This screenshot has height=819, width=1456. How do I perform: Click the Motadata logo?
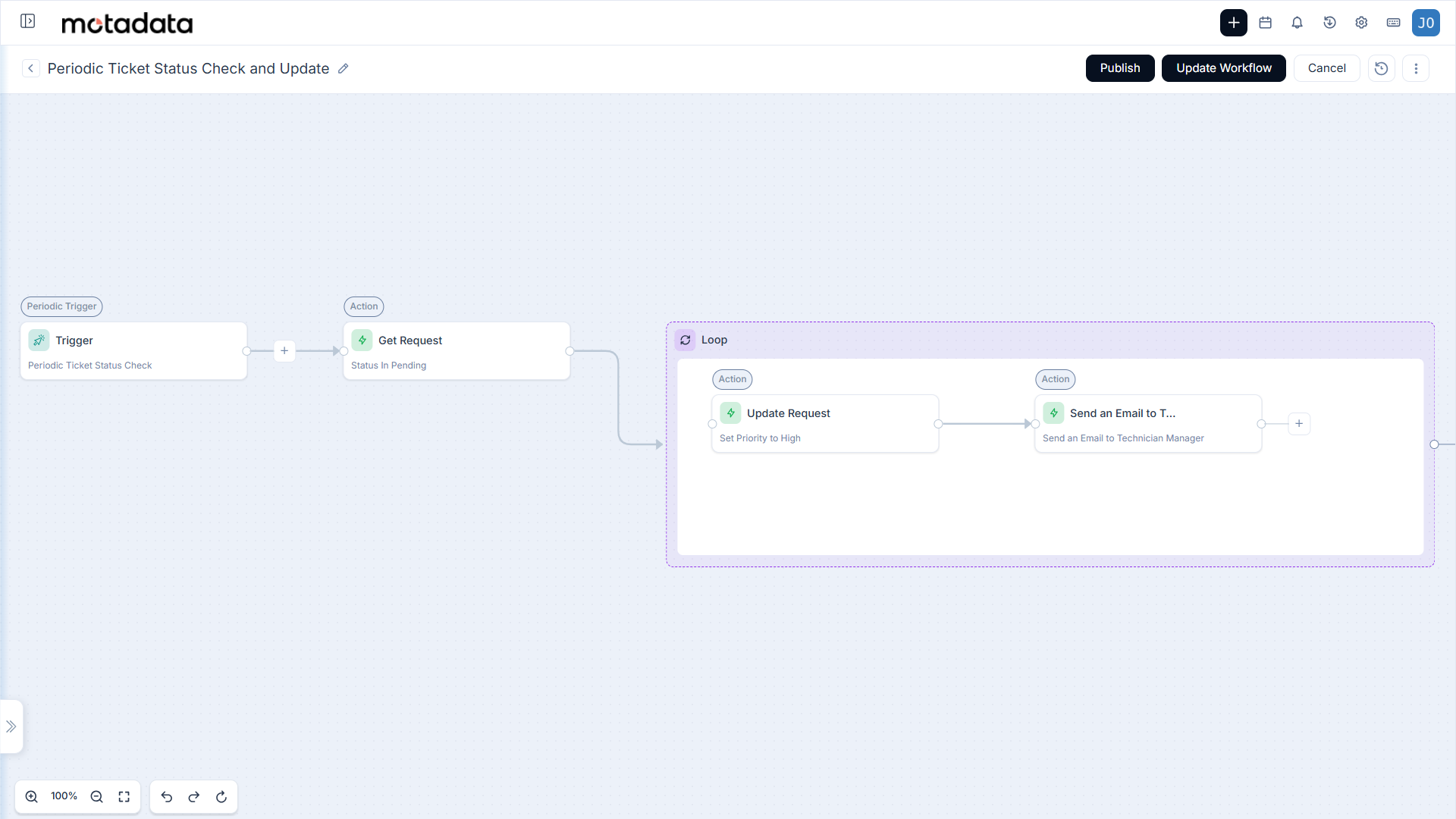(x=127, y=24)
